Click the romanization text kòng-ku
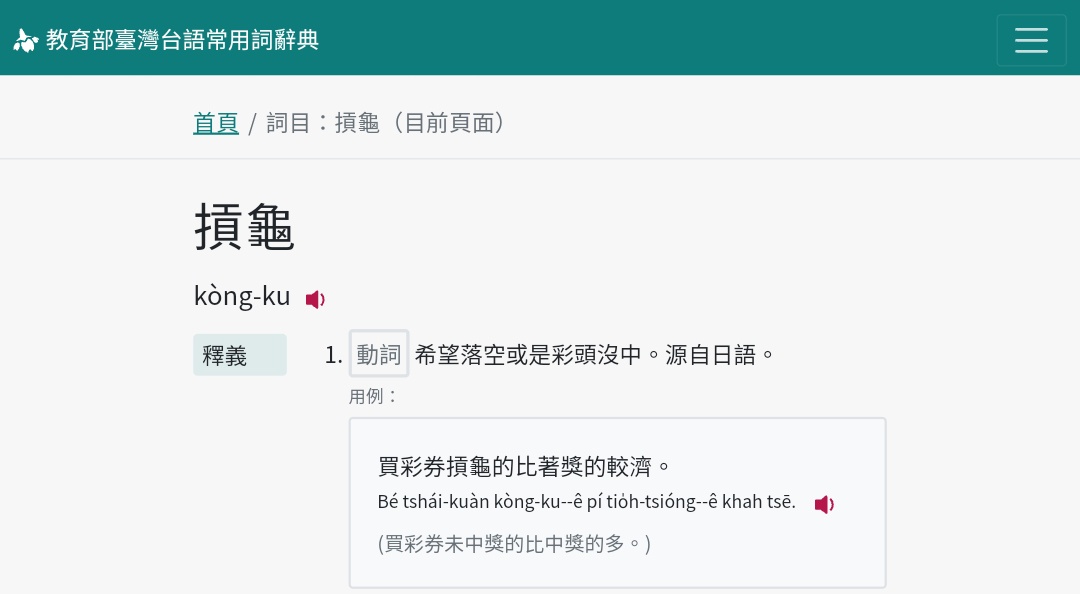Image resolution: width=1080 pixels, height=594 pixels. coord(242,296)
